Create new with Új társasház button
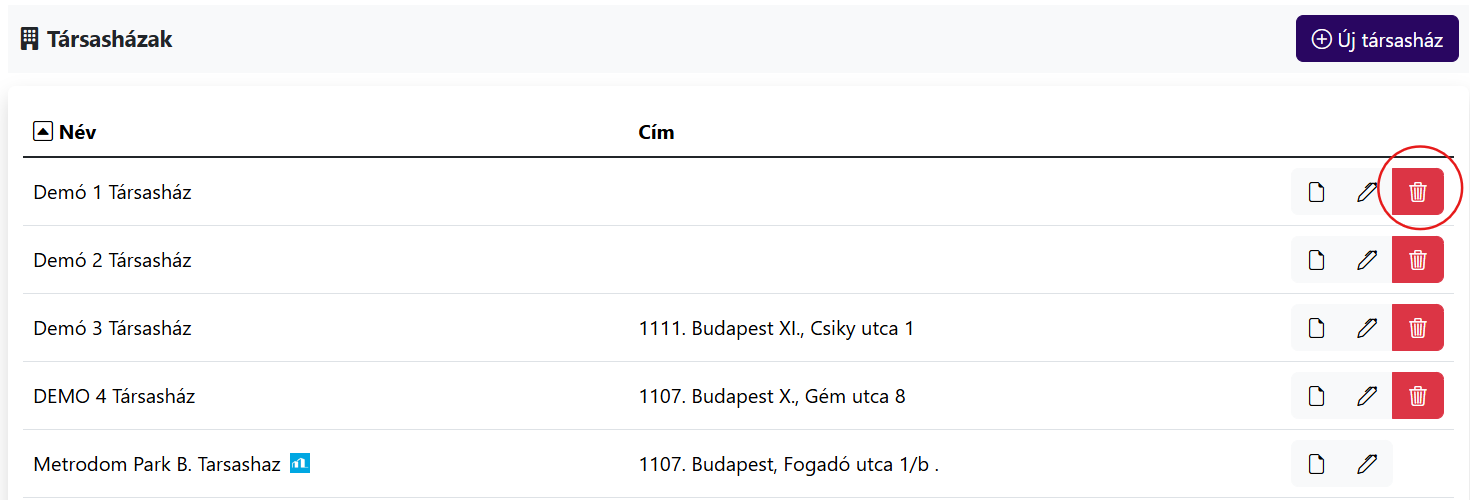 click(1377, 39)
